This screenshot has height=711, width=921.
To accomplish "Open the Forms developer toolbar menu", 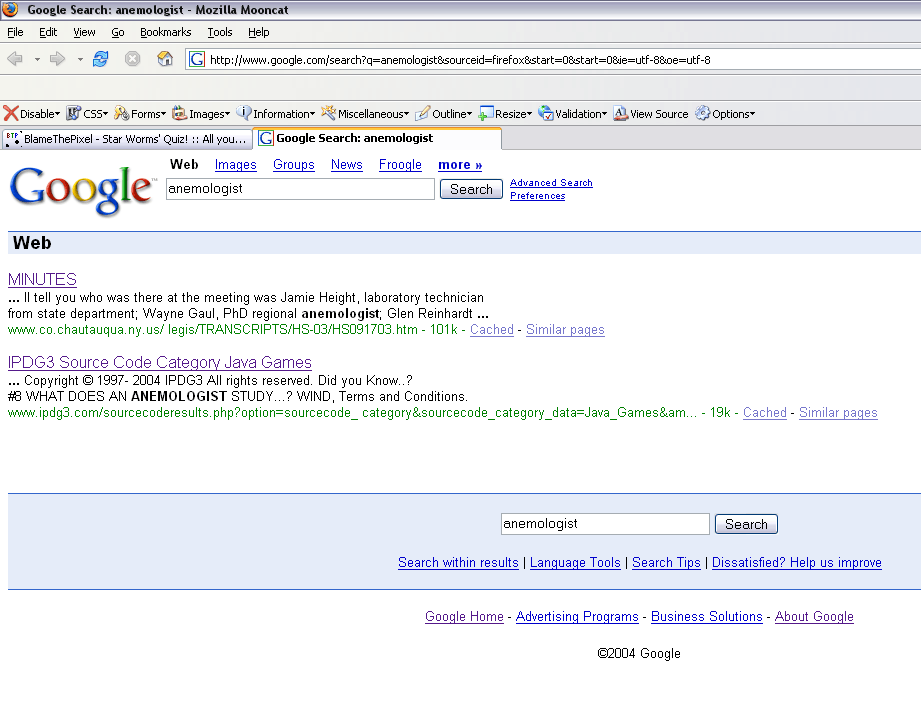I will 140,113.
